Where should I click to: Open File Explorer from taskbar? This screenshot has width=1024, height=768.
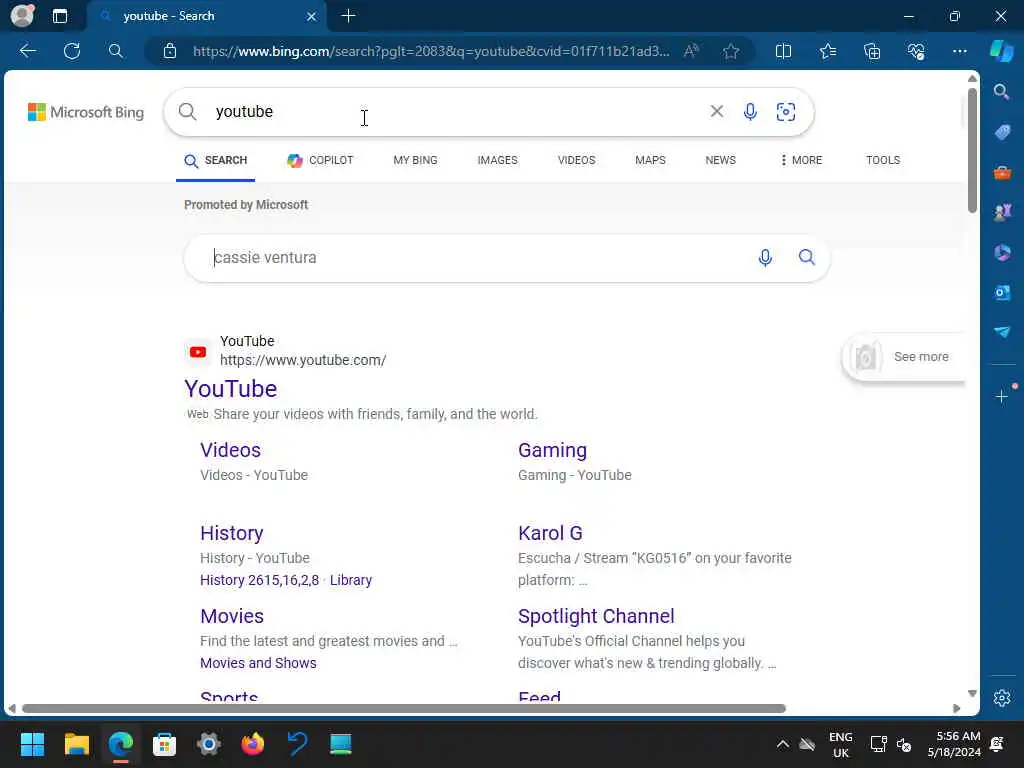tap(76, 744)
